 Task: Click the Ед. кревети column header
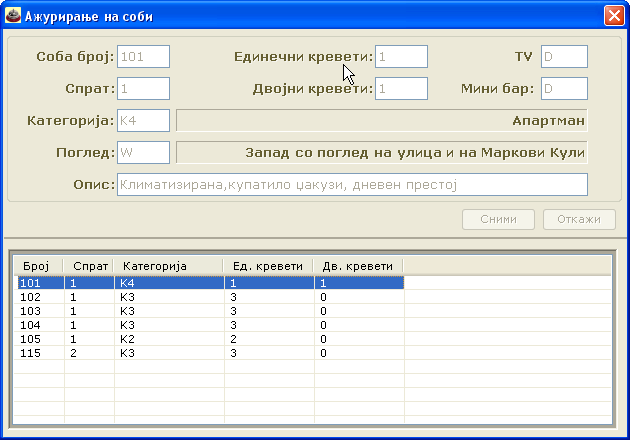click(268, 267)
